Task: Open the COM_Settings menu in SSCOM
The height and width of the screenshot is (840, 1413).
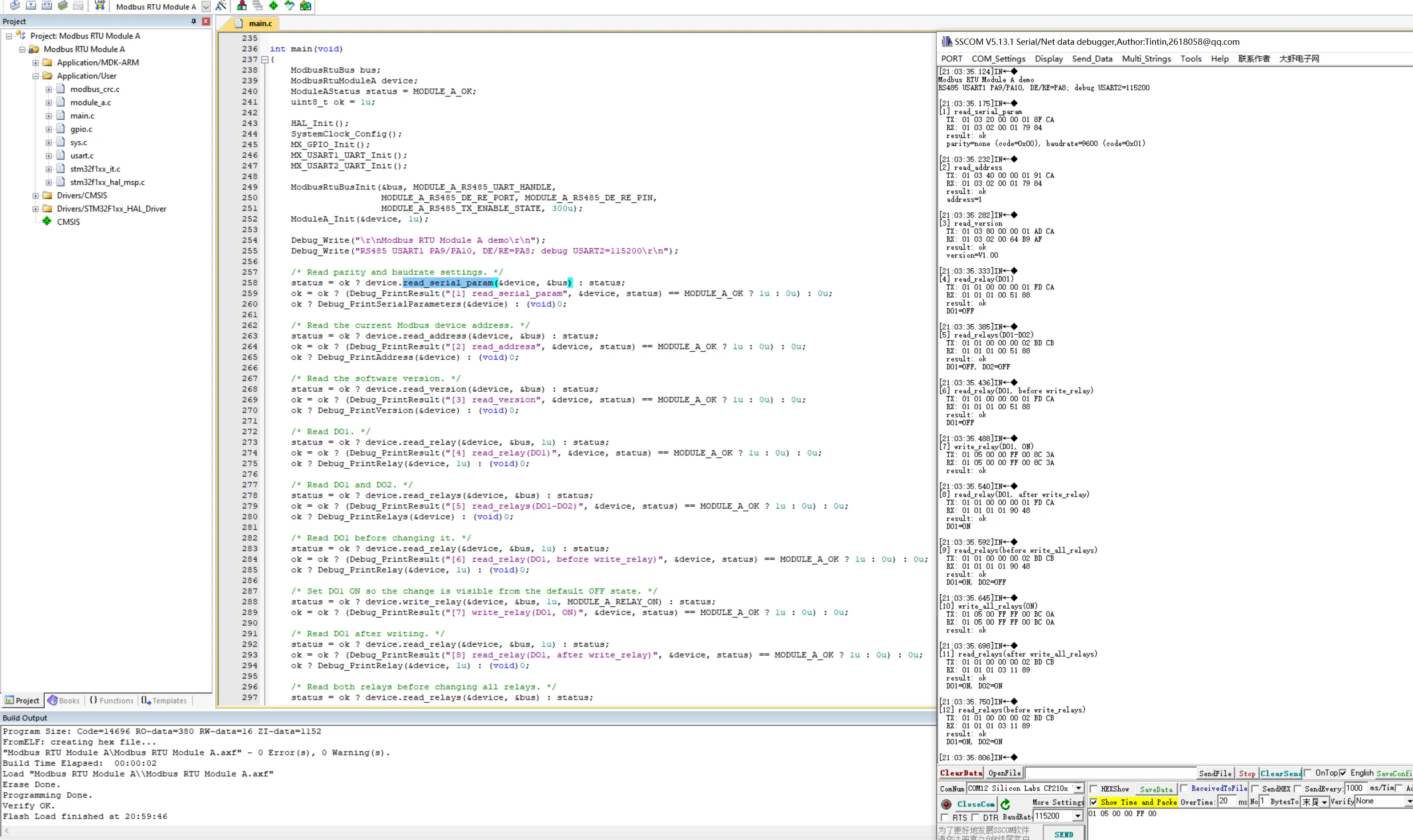Action: click(x=999, y=59)
